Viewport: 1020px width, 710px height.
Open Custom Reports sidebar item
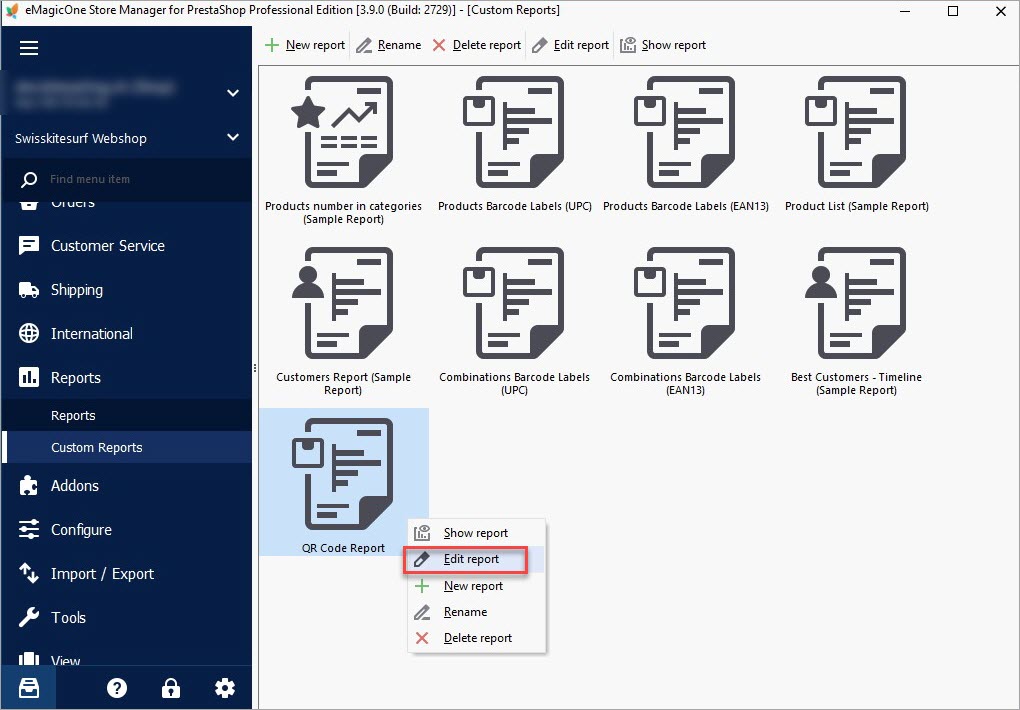[127, 447]
